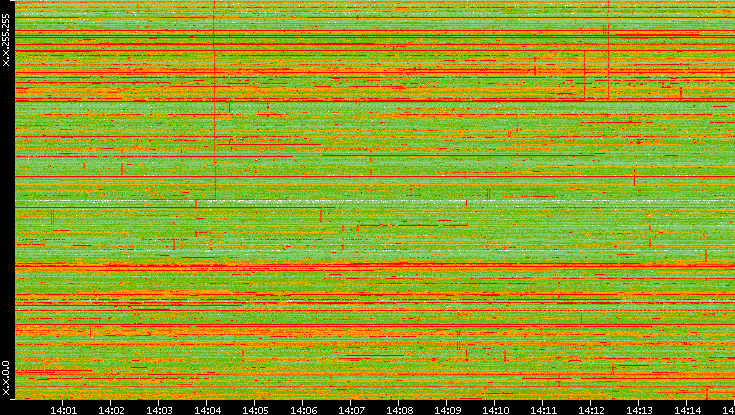Select the 14:08 time axis label
735x415 pixels.
(x=398, y=410)
